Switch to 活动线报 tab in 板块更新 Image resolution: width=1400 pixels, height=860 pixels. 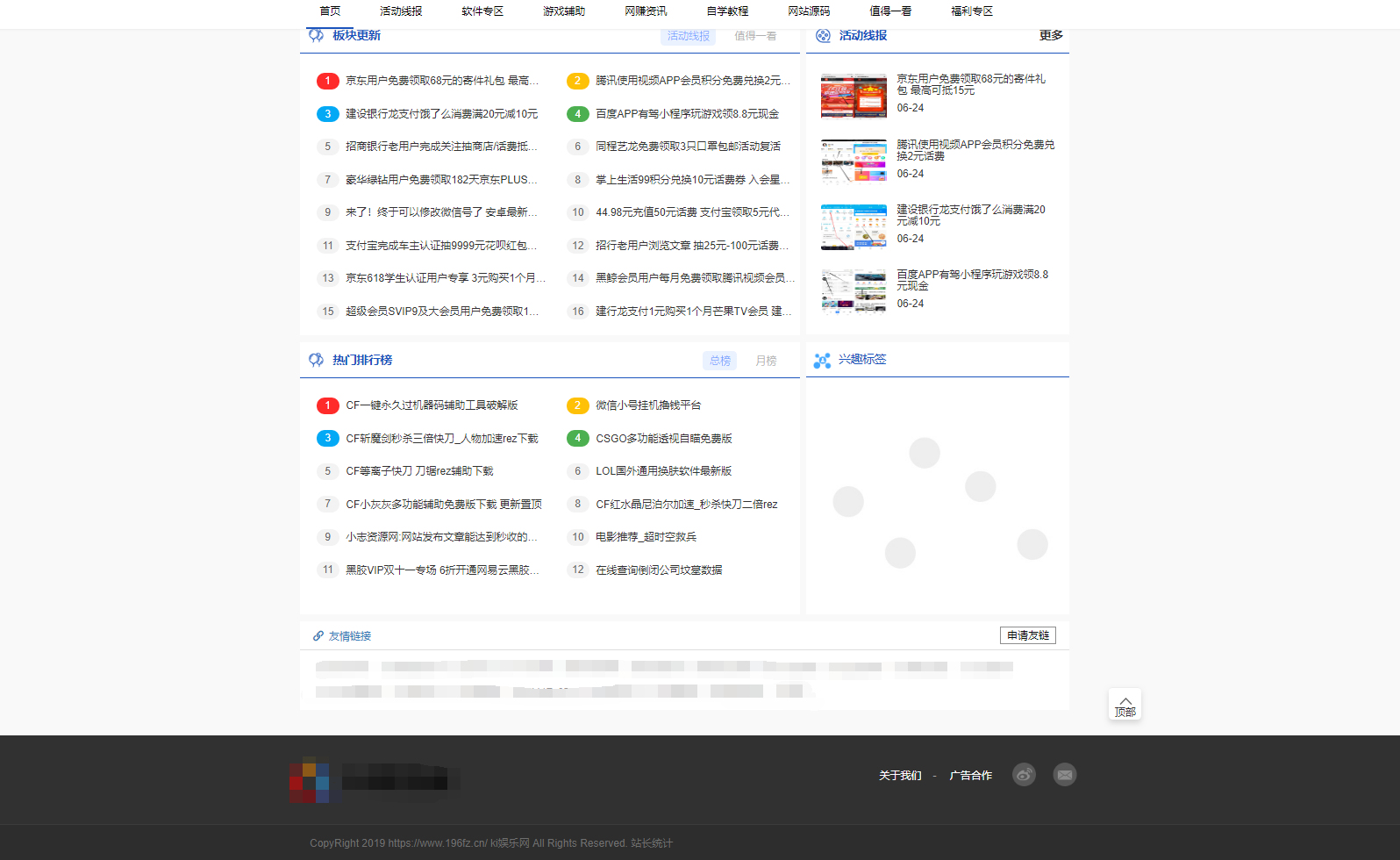click(689, 36)
